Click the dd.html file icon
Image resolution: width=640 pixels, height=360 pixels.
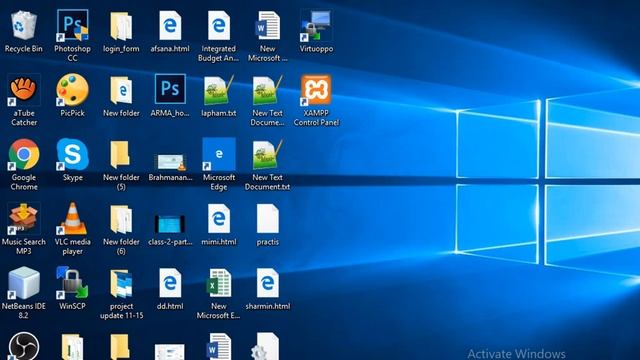170,283
